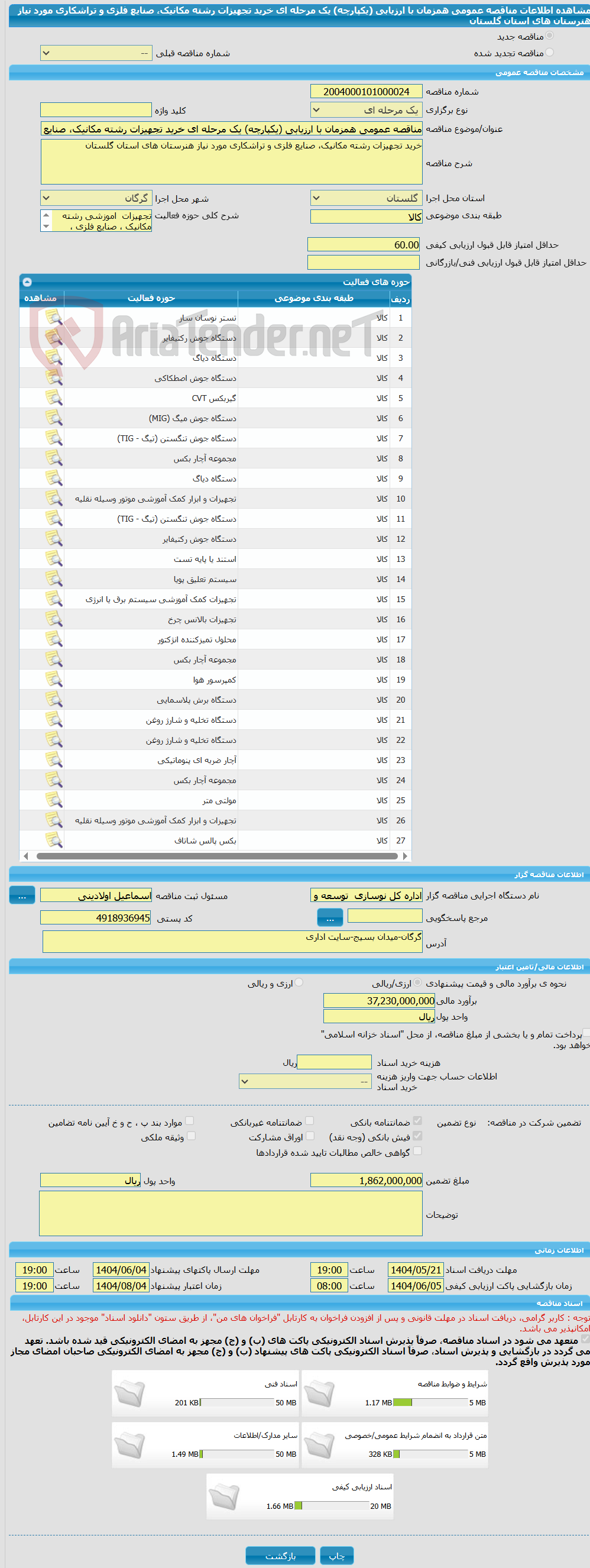This screenshot has height=1568, width=590.
Task: View icon for row 9 دستگاه دیاگ
Action: tap(54, 478)
